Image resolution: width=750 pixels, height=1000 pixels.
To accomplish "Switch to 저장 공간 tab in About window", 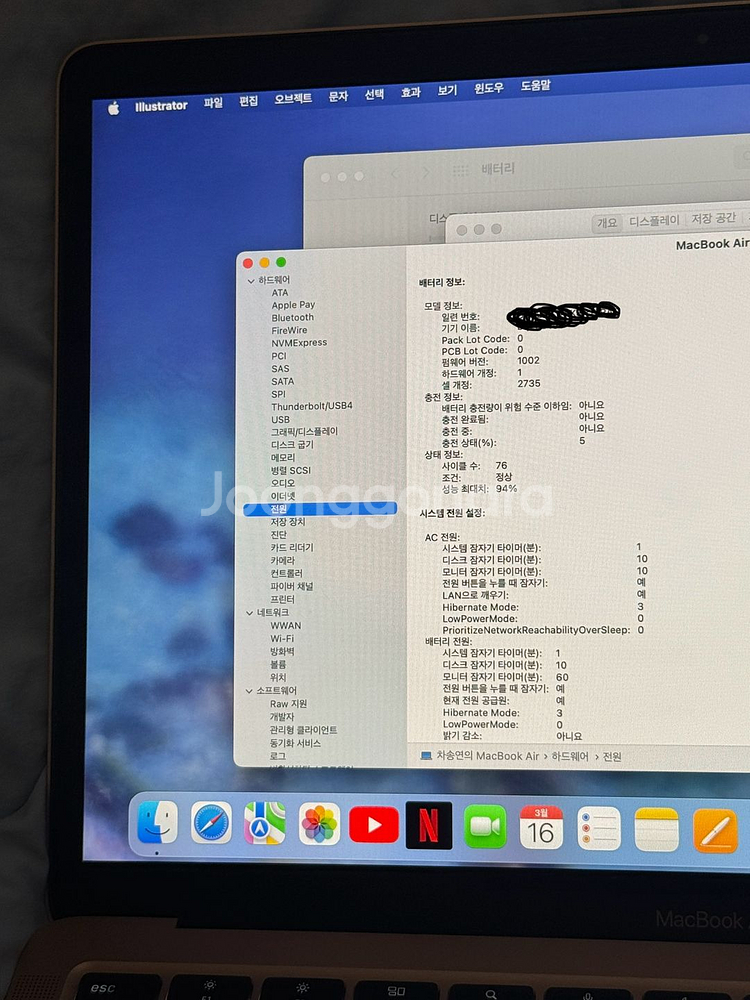I will (714, 218).
